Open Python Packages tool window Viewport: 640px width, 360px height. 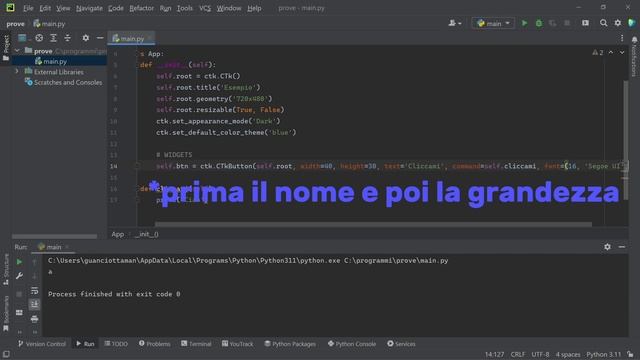pos(290,344)
